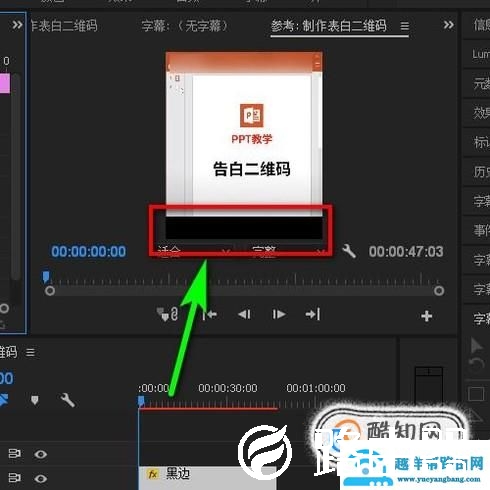This screenshot has height=490, width=490.
Task: Select the 黑边 clip in the timeline
Action: [x=207, y=478]
